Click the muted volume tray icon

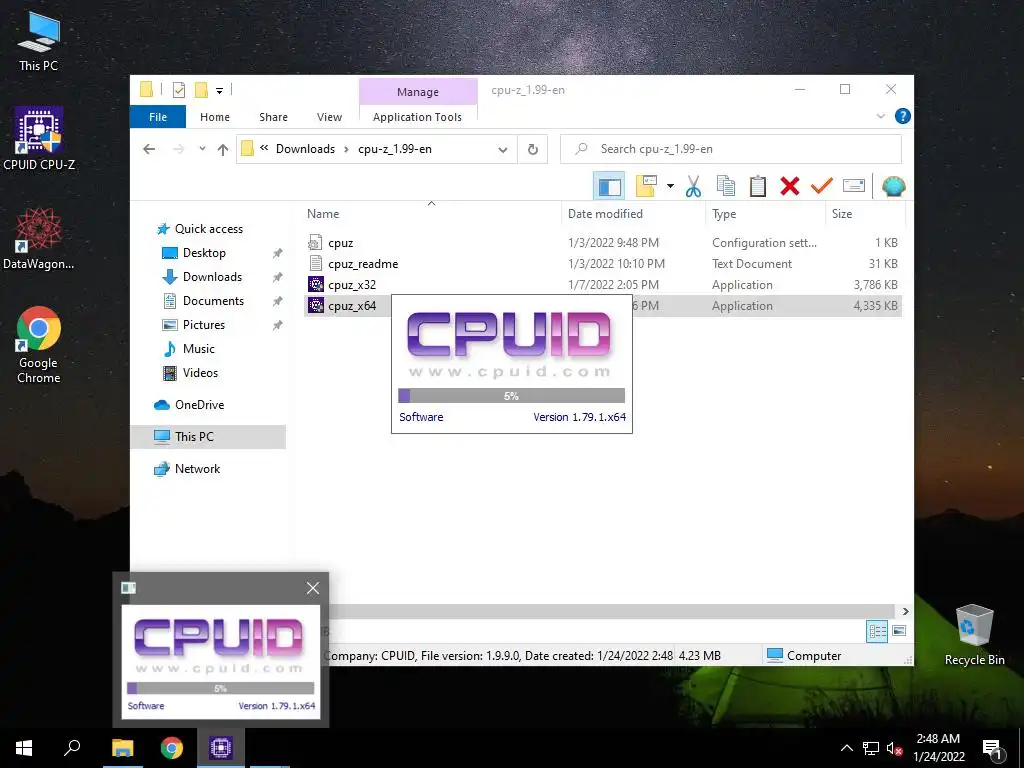click(x=894, y=749)
